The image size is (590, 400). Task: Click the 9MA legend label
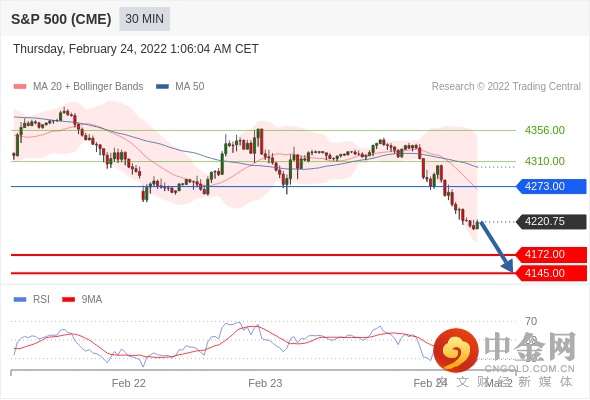pyautogui.click(x=92, y=300)
